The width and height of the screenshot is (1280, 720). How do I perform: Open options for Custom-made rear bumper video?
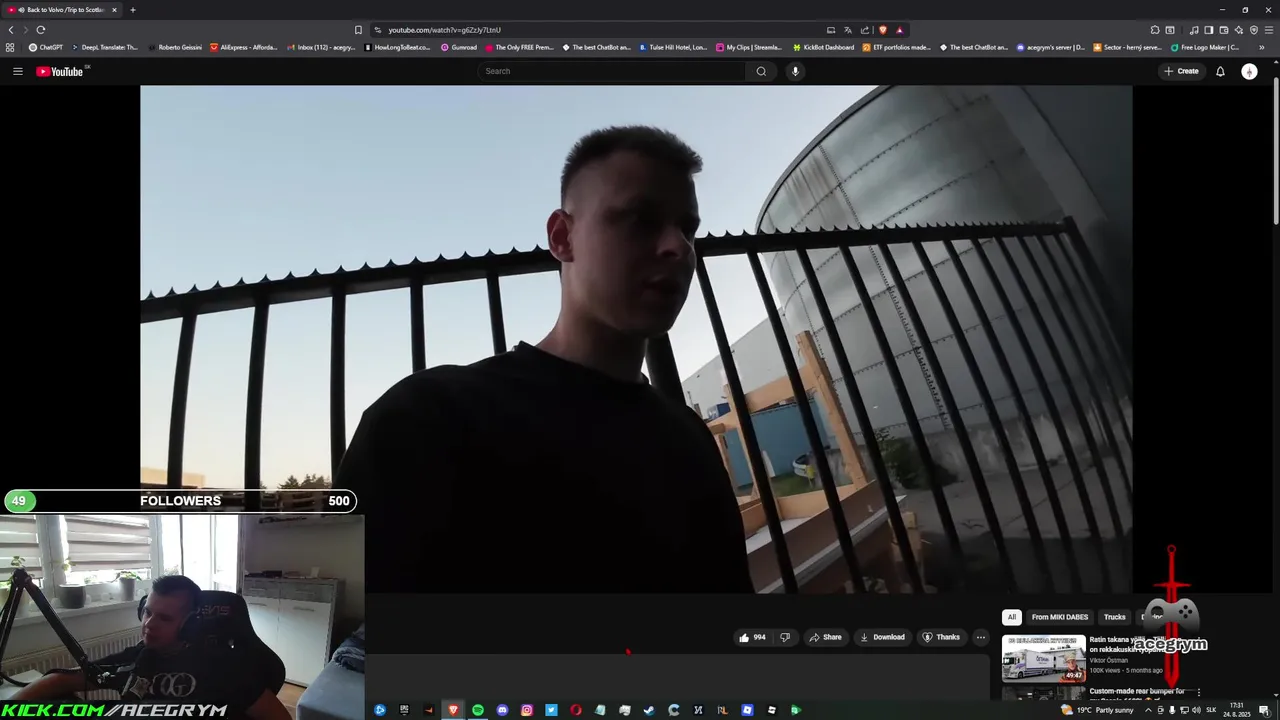point(1198,692)
